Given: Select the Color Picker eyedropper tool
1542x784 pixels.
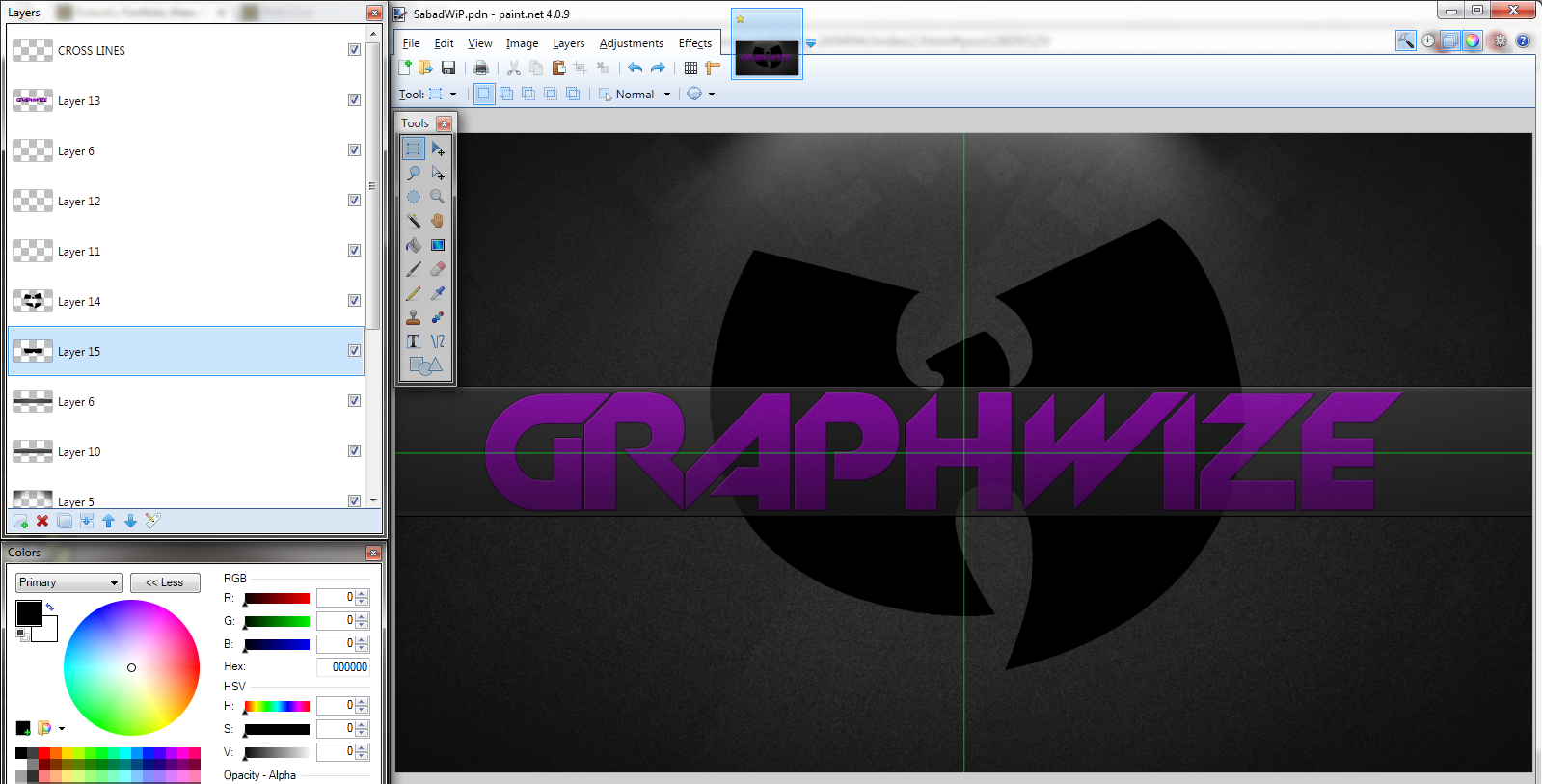Looking at the screenshot, I should click(x=438, y=293).
